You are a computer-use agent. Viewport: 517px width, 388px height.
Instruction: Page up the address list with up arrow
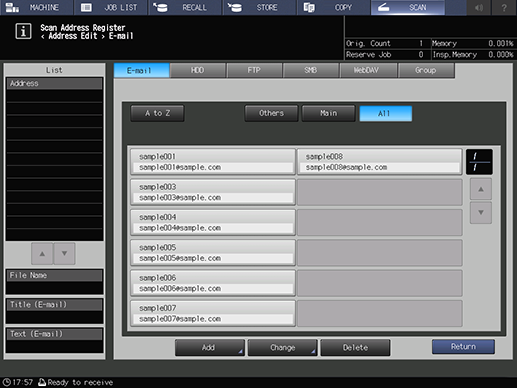(481, 189)
